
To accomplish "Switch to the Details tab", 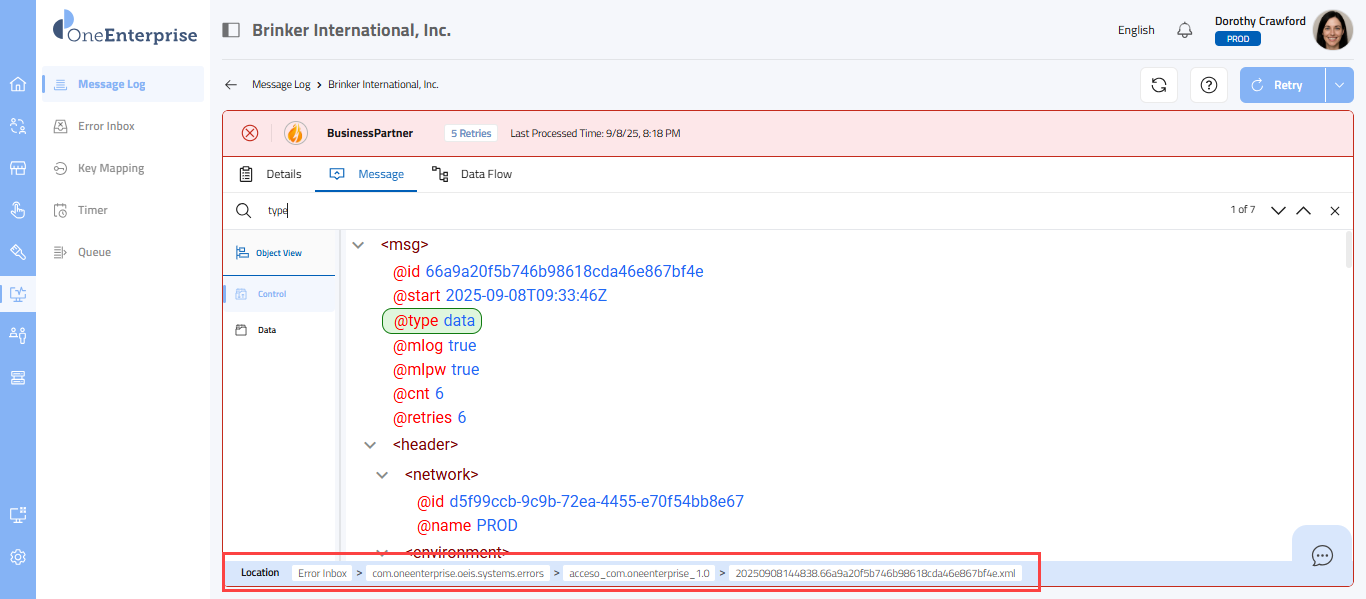I will (270, 174).
